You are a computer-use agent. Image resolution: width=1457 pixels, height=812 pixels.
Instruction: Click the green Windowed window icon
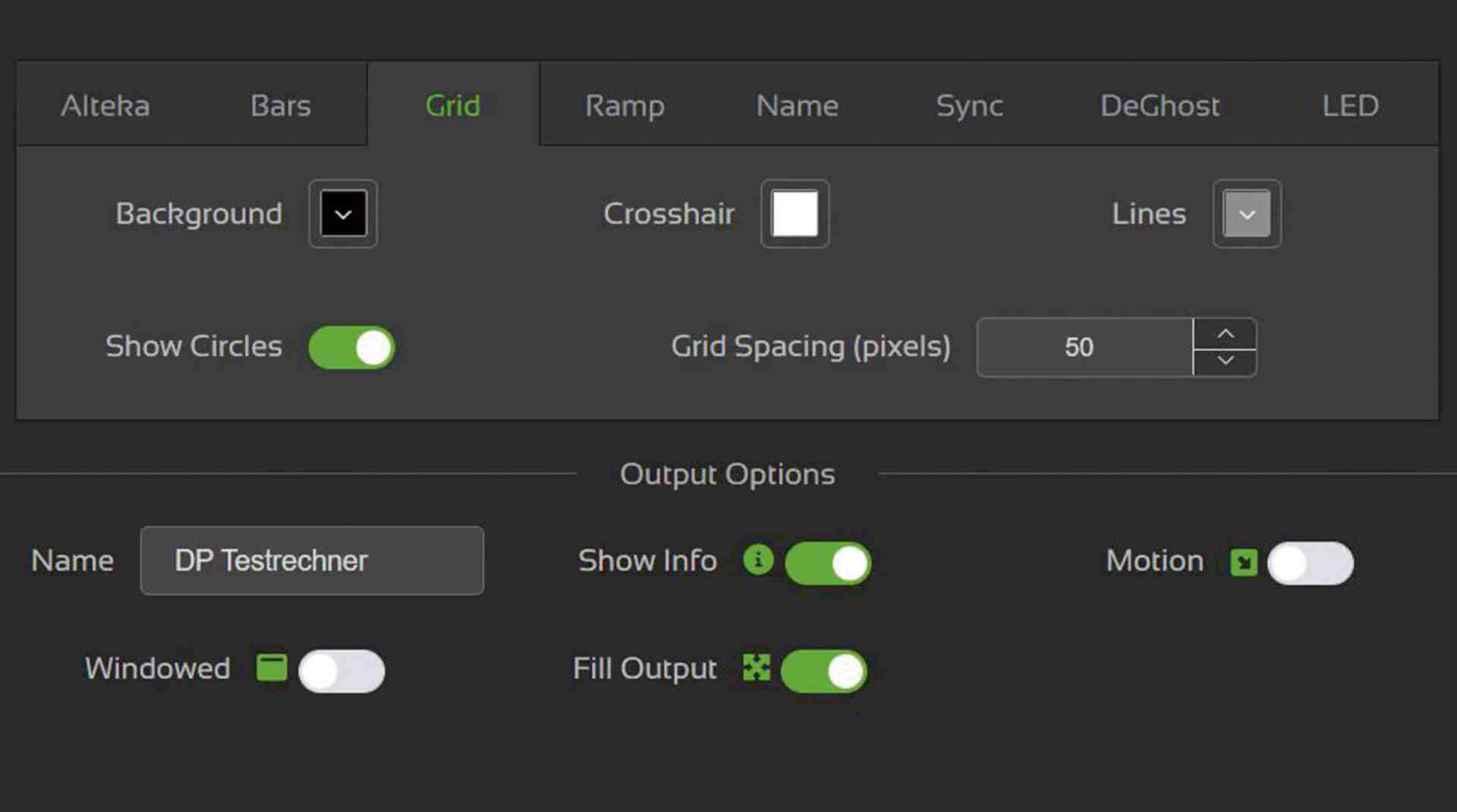(x=272, y=669)
